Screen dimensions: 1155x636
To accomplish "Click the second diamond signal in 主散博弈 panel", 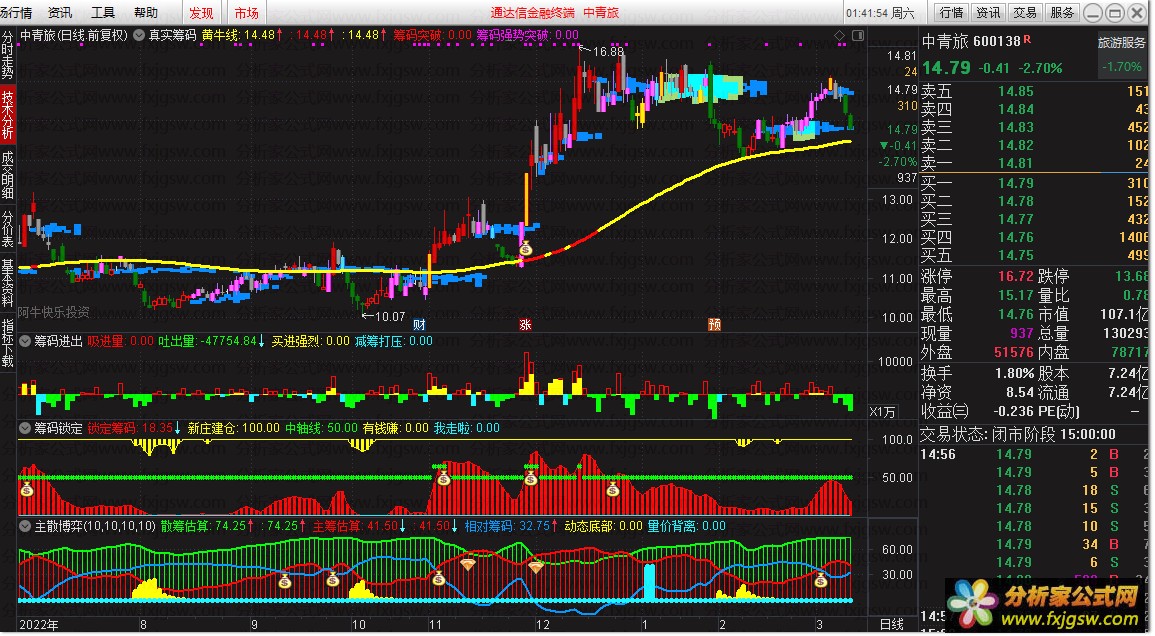I will 536,567.
